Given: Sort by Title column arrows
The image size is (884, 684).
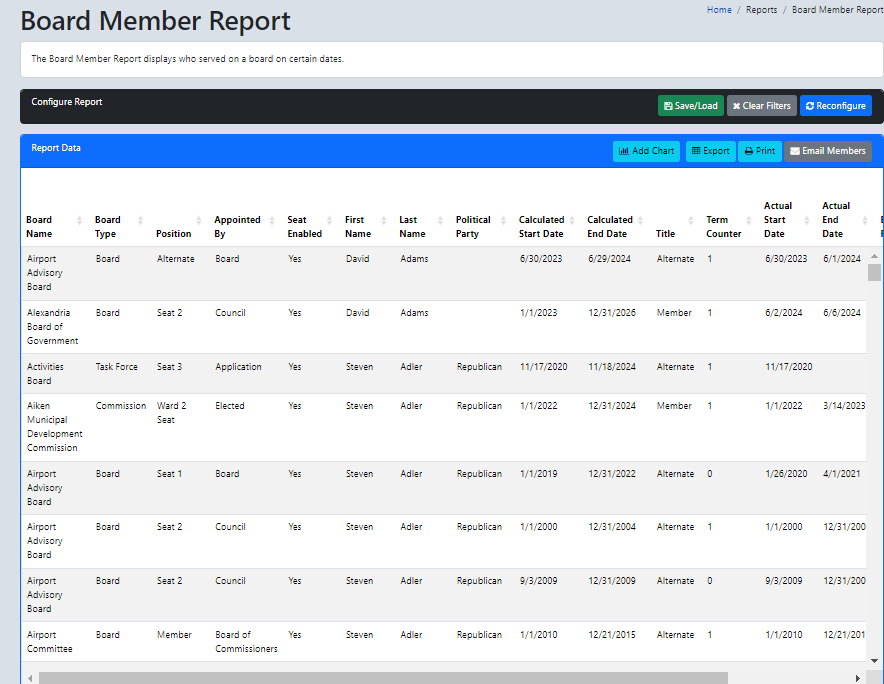Looking at the screenshot, I should [691, 220].
